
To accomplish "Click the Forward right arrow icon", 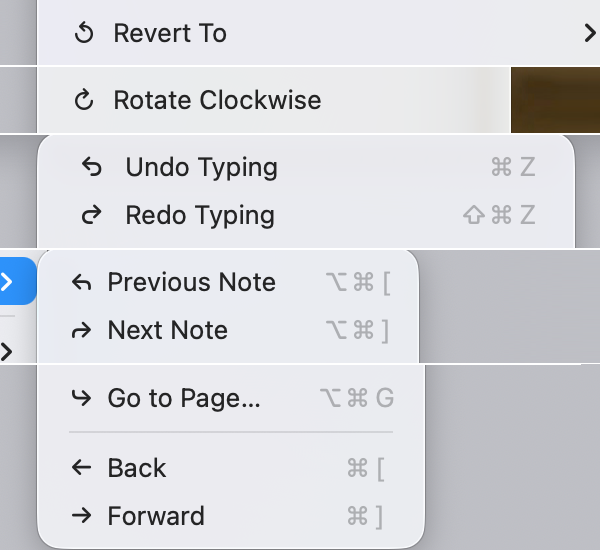I will pyautogui.click(x=81, y=516).
